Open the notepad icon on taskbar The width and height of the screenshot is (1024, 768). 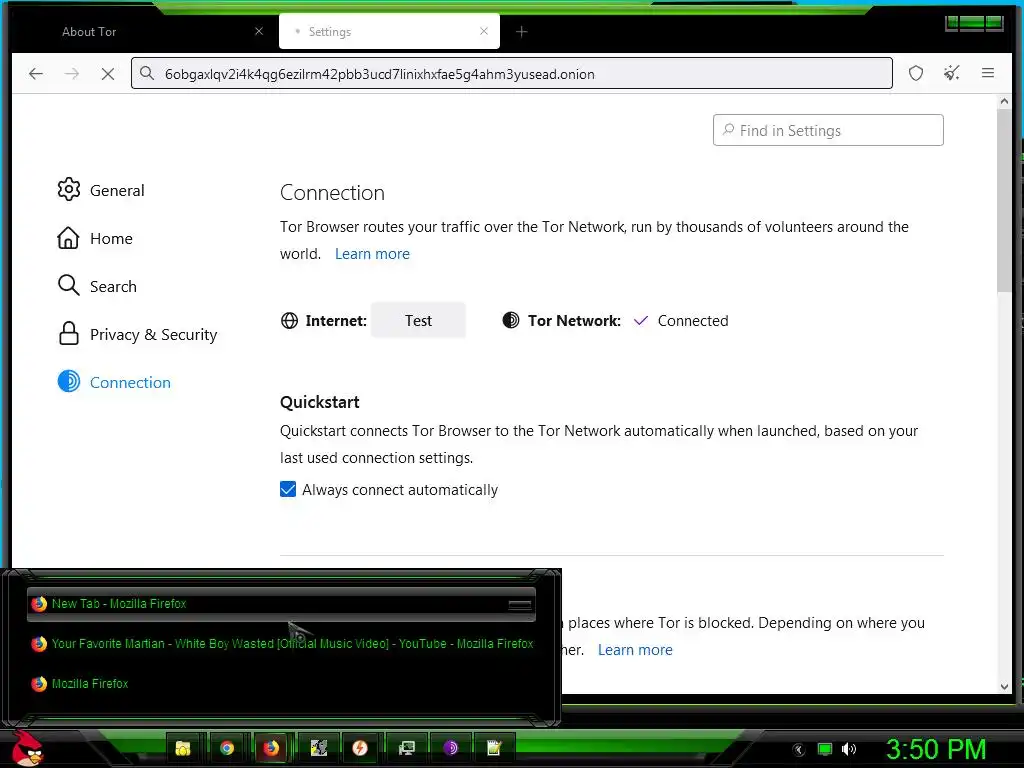[x=494, y=748]
